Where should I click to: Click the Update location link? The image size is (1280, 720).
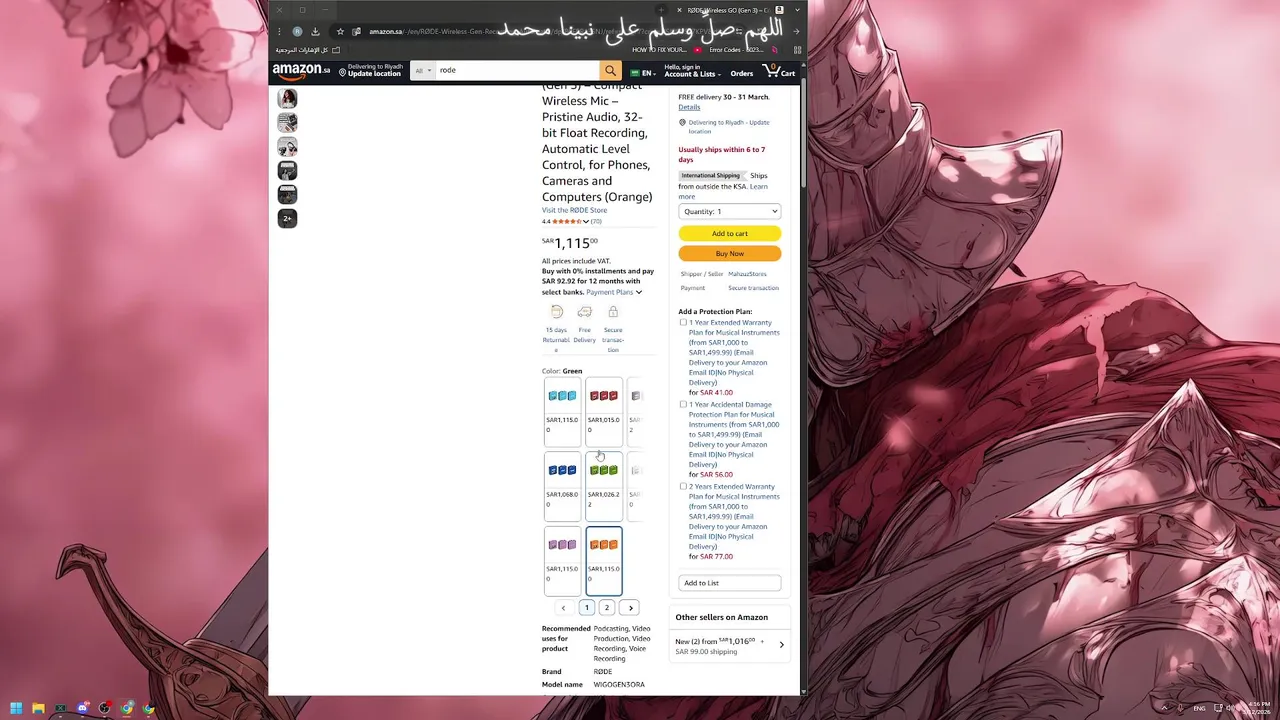point(374,74)
